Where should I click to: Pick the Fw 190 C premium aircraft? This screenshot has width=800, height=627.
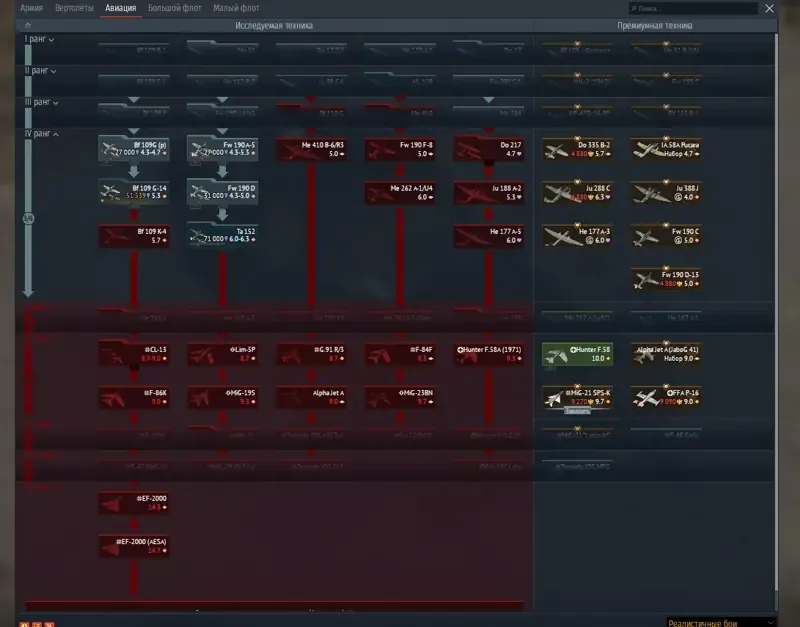(x=666, y=236)
